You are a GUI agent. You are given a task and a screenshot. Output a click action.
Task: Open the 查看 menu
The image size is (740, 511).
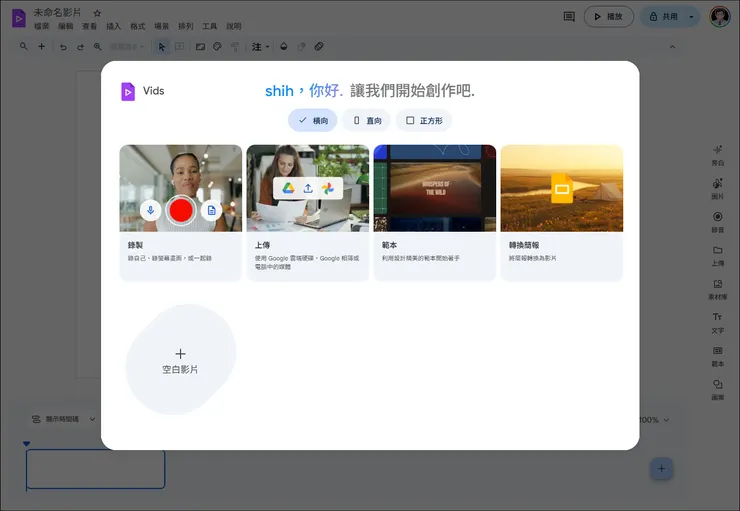coord(90,26)
